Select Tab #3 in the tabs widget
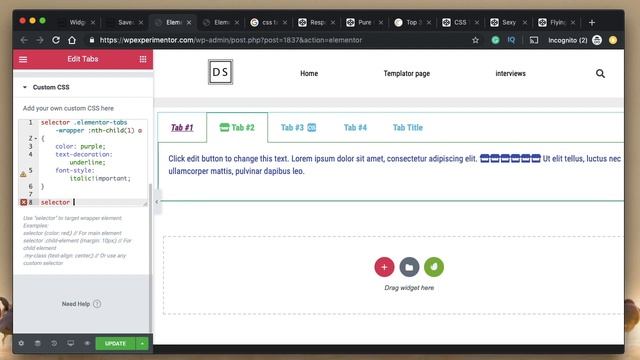Viewport: 640px width, 360px height. tap(298, 128)
